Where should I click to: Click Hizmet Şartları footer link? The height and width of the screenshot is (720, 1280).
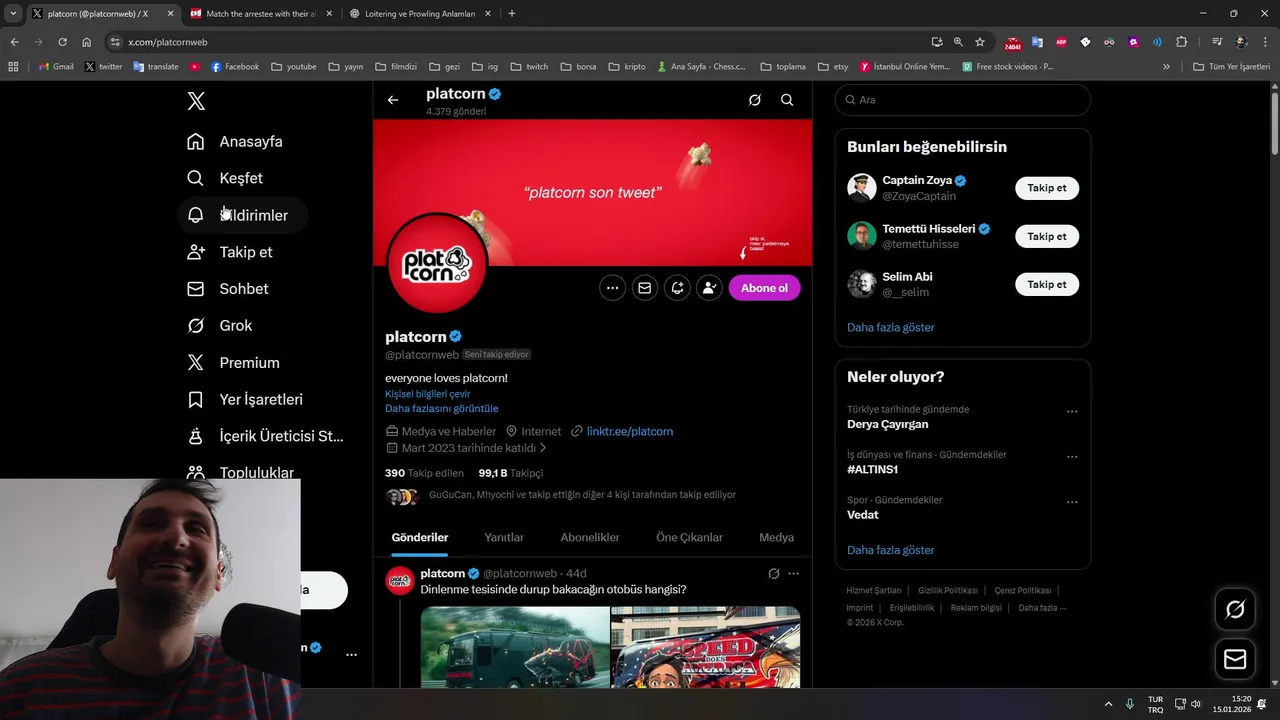point(873,590)
